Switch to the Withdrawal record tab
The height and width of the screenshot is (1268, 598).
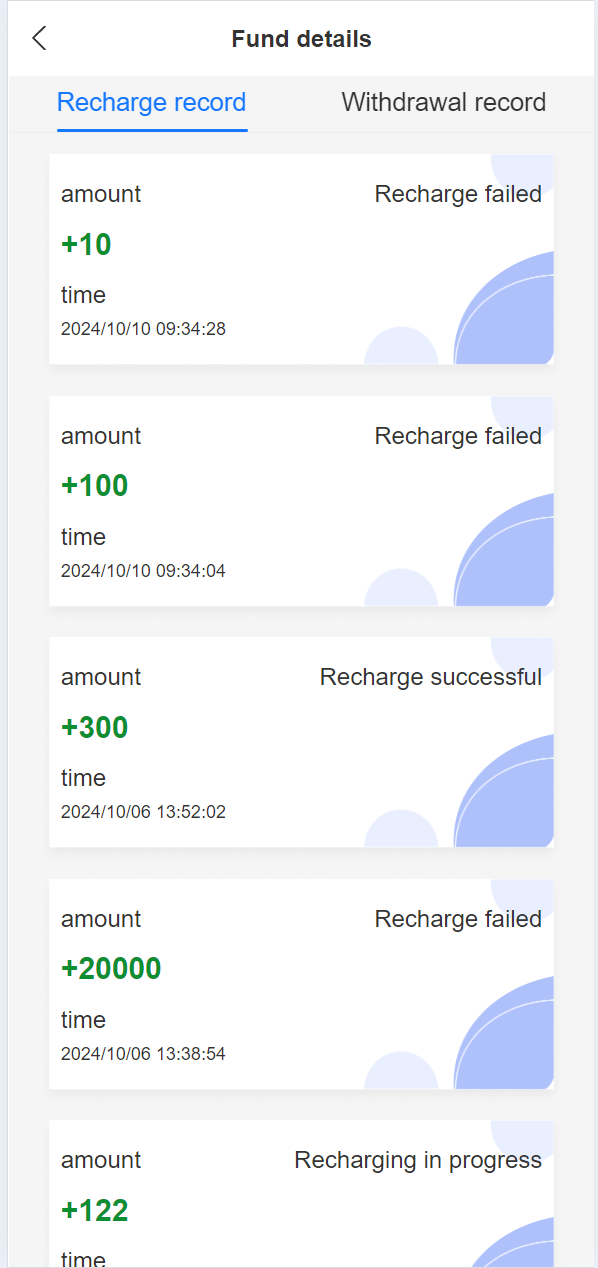point(444,102)
